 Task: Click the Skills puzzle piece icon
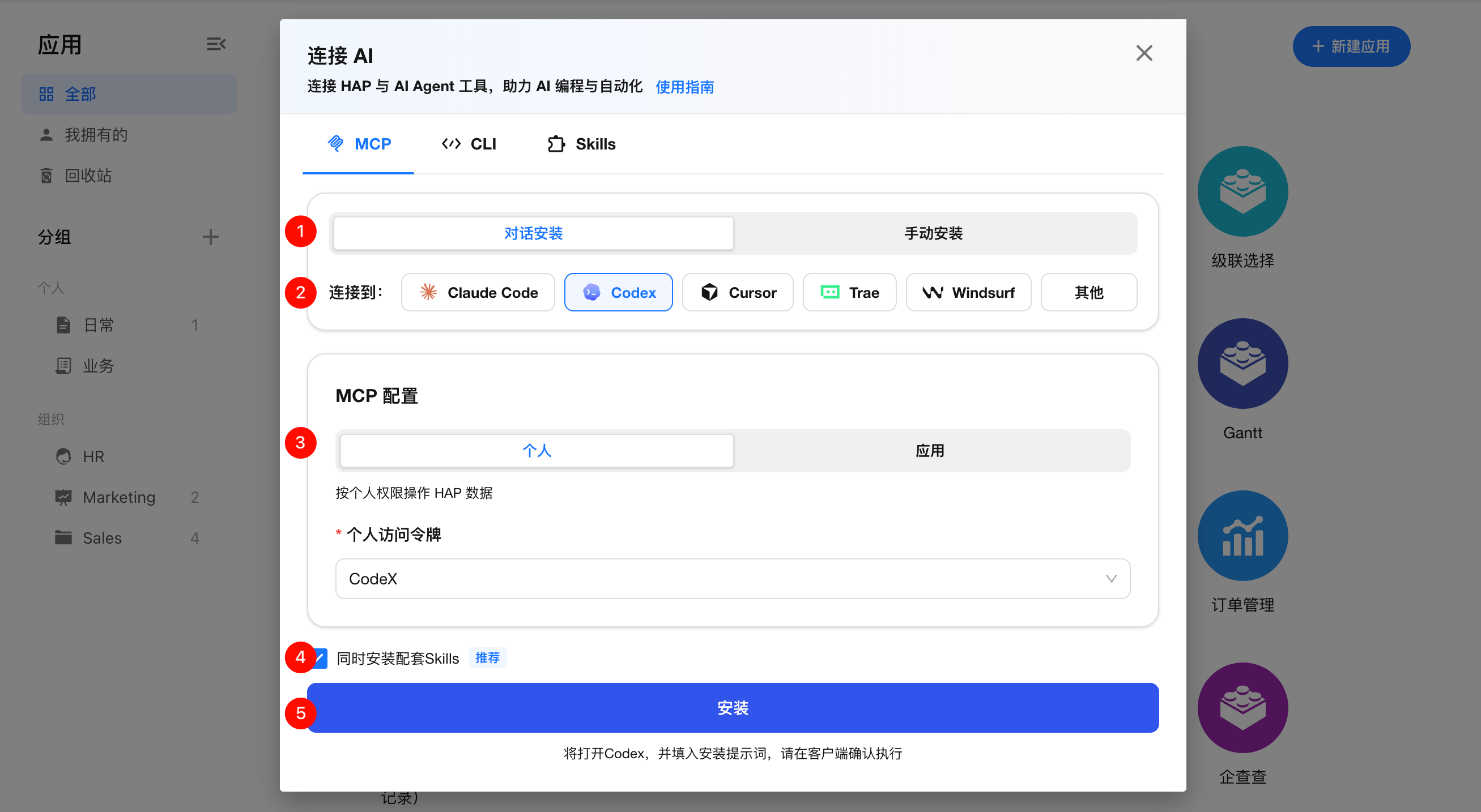point(556,144)
